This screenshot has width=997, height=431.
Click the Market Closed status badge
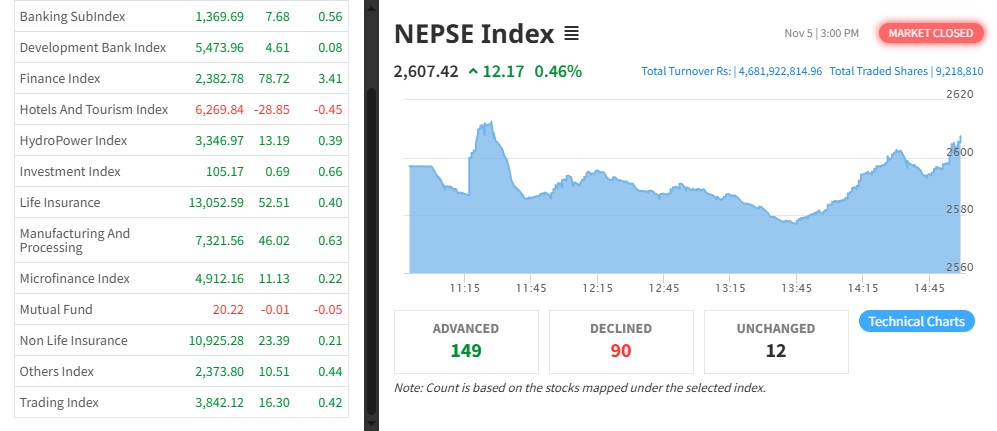(x=930, y=33)
